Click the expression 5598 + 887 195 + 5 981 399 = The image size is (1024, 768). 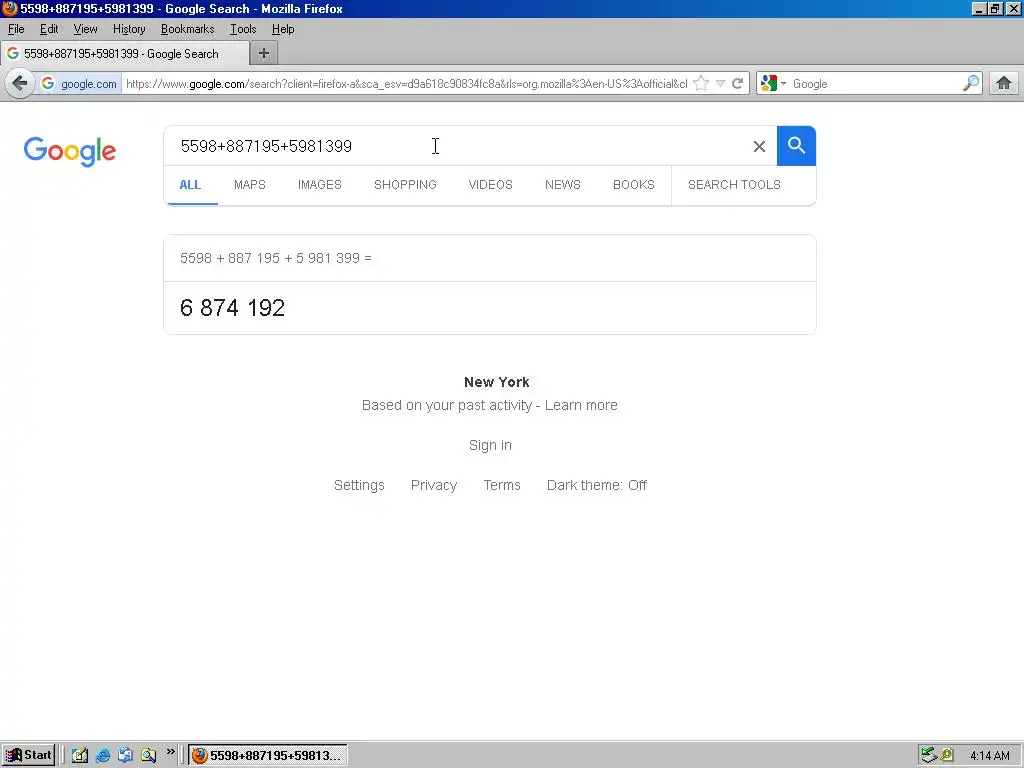click(276, 258)
